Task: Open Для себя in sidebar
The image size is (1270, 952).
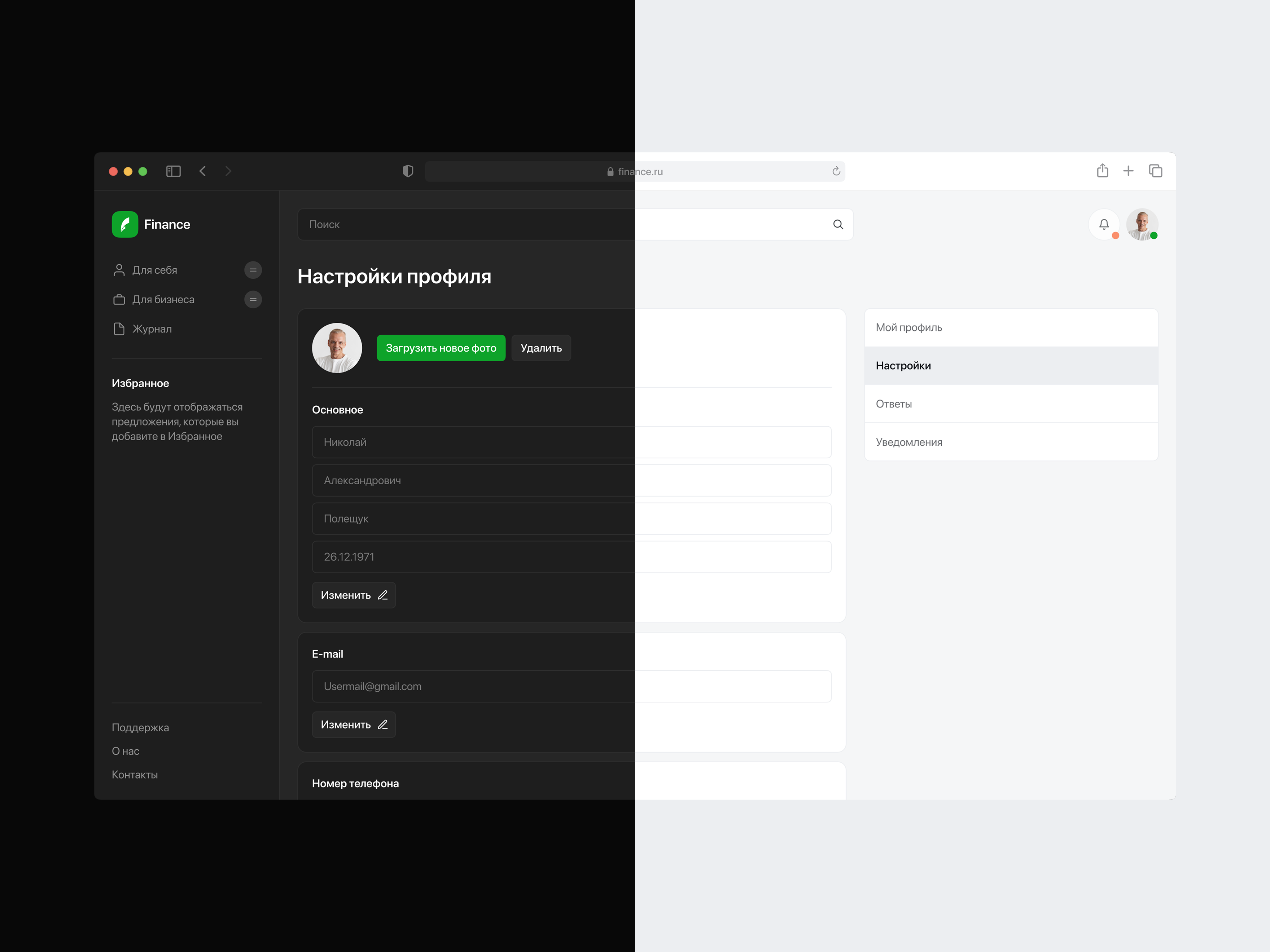Action: (x=155, y=270)
